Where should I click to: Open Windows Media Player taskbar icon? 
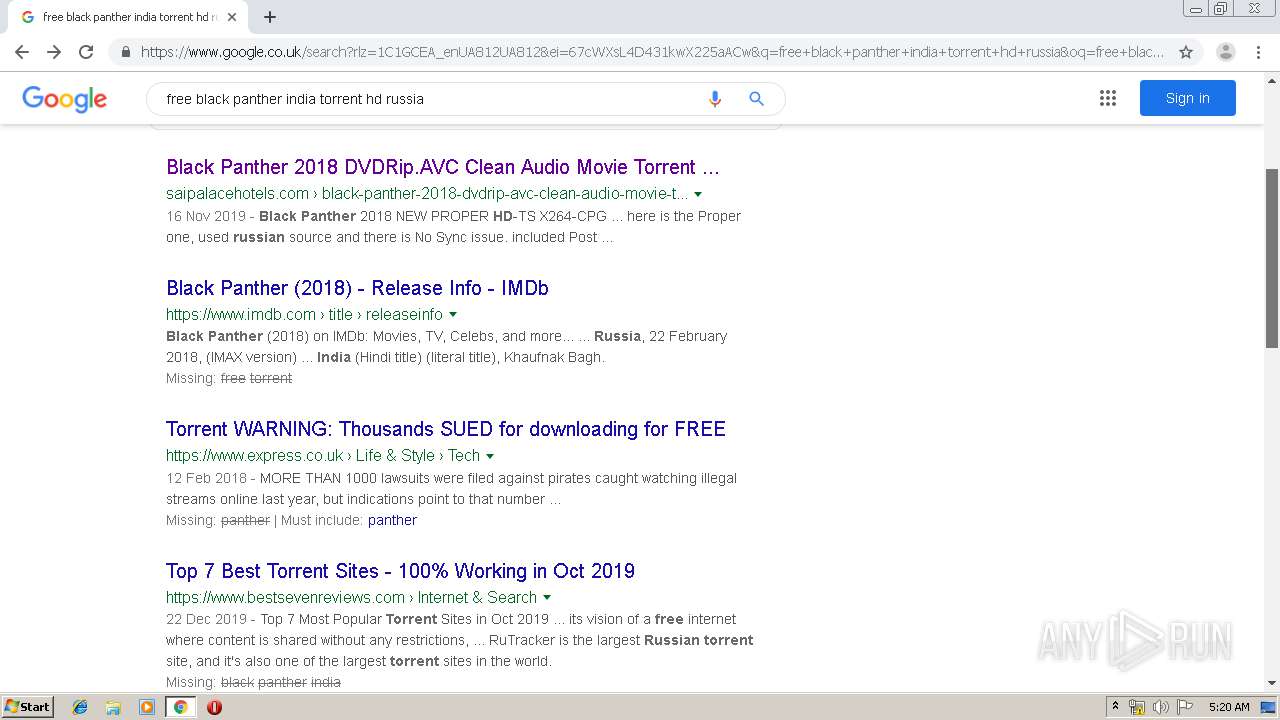[147, 707]
